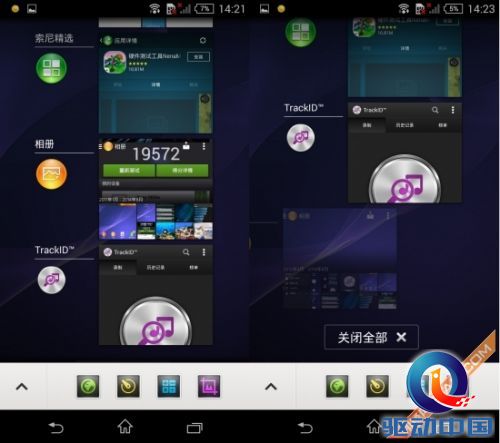The width and height of the screenshot is (500, 443).
Task: Tap Home navigation button in right screenshot
Action: (374, 427)
